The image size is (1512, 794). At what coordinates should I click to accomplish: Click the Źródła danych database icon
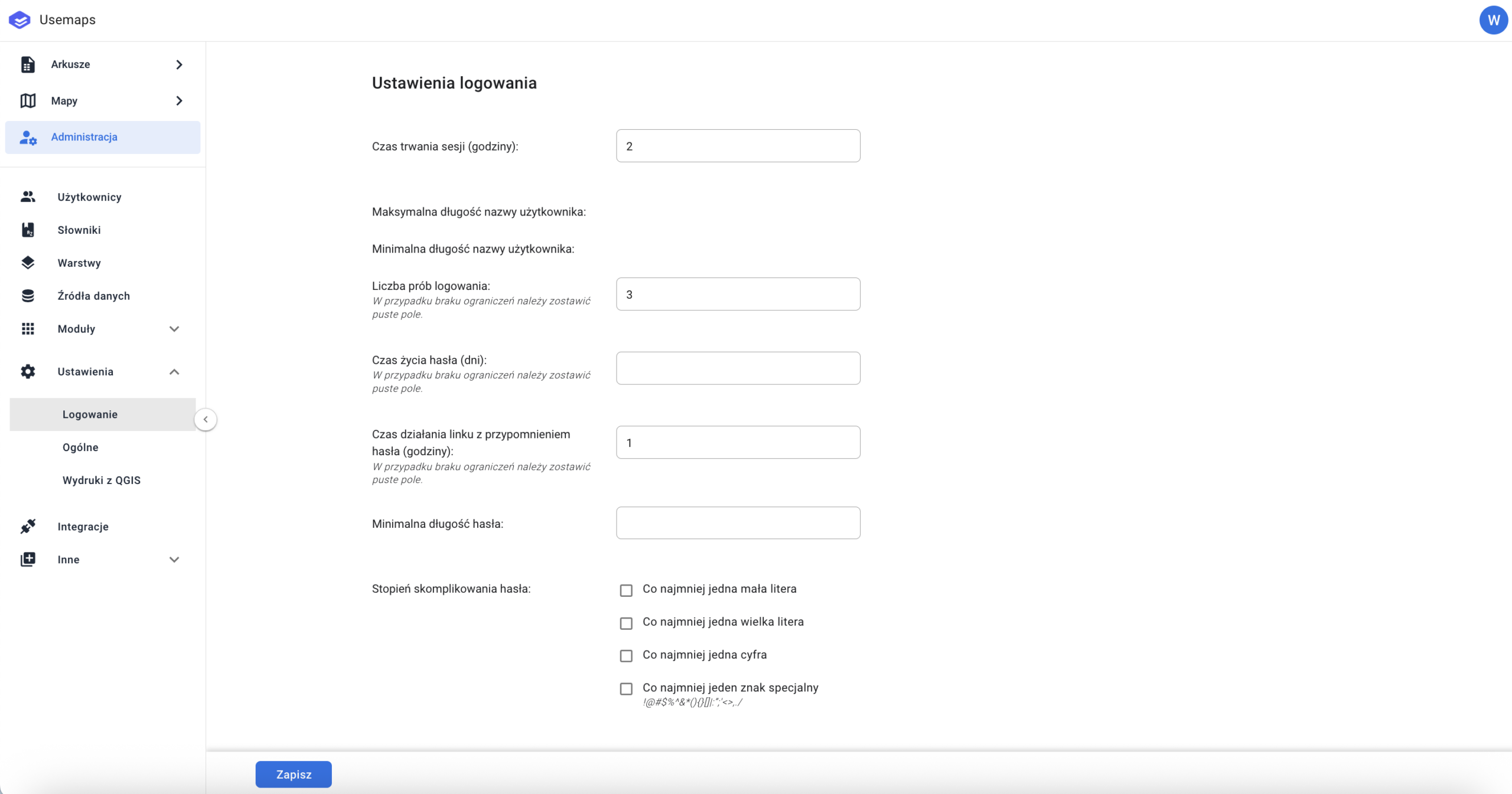[28, 296]
